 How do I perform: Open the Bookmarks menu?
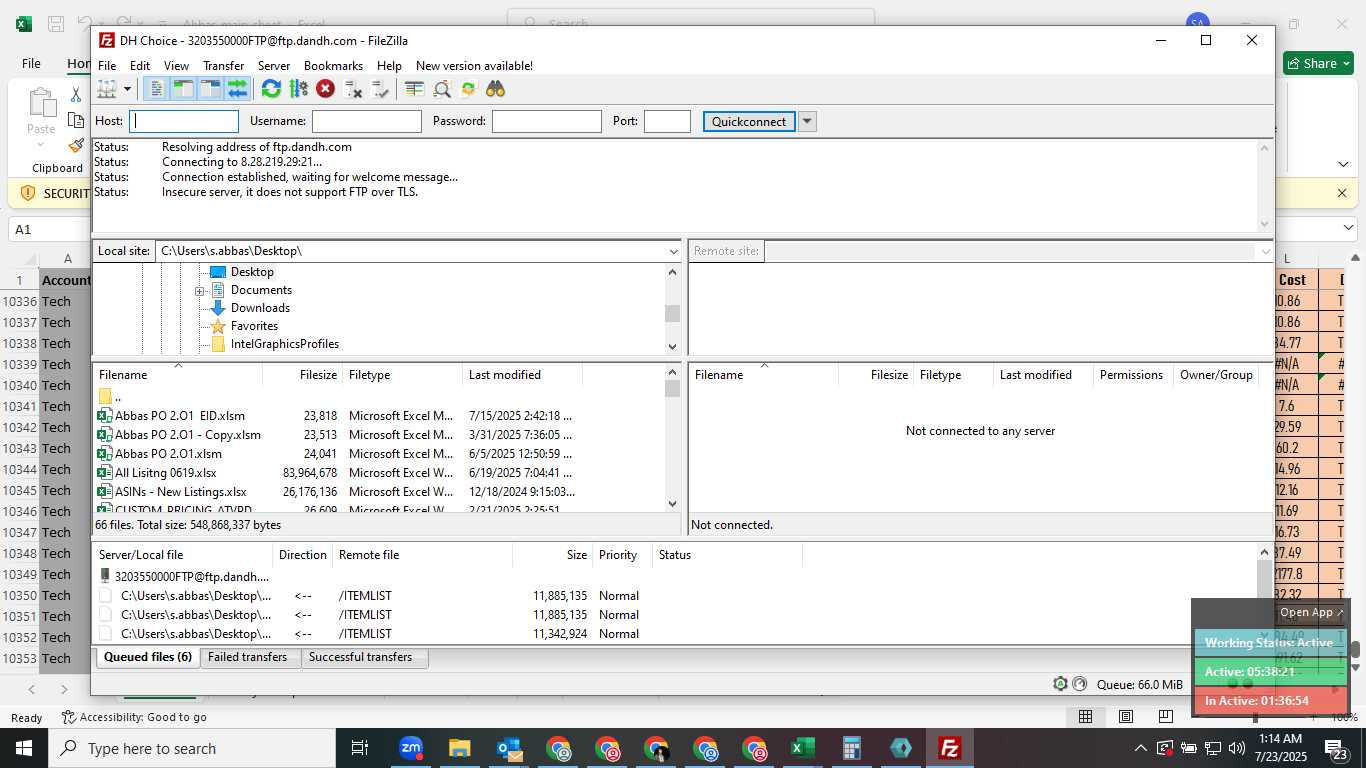pos(333,66)
